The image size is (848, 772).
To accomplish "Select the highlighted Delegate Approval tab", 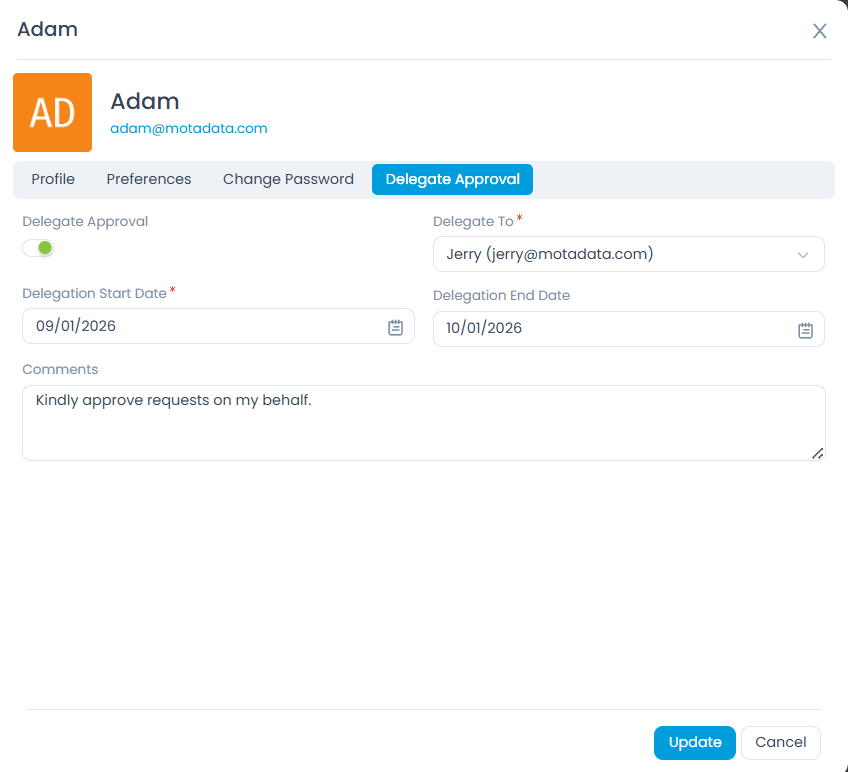I will pyautogui.click(x=452, y=179).
